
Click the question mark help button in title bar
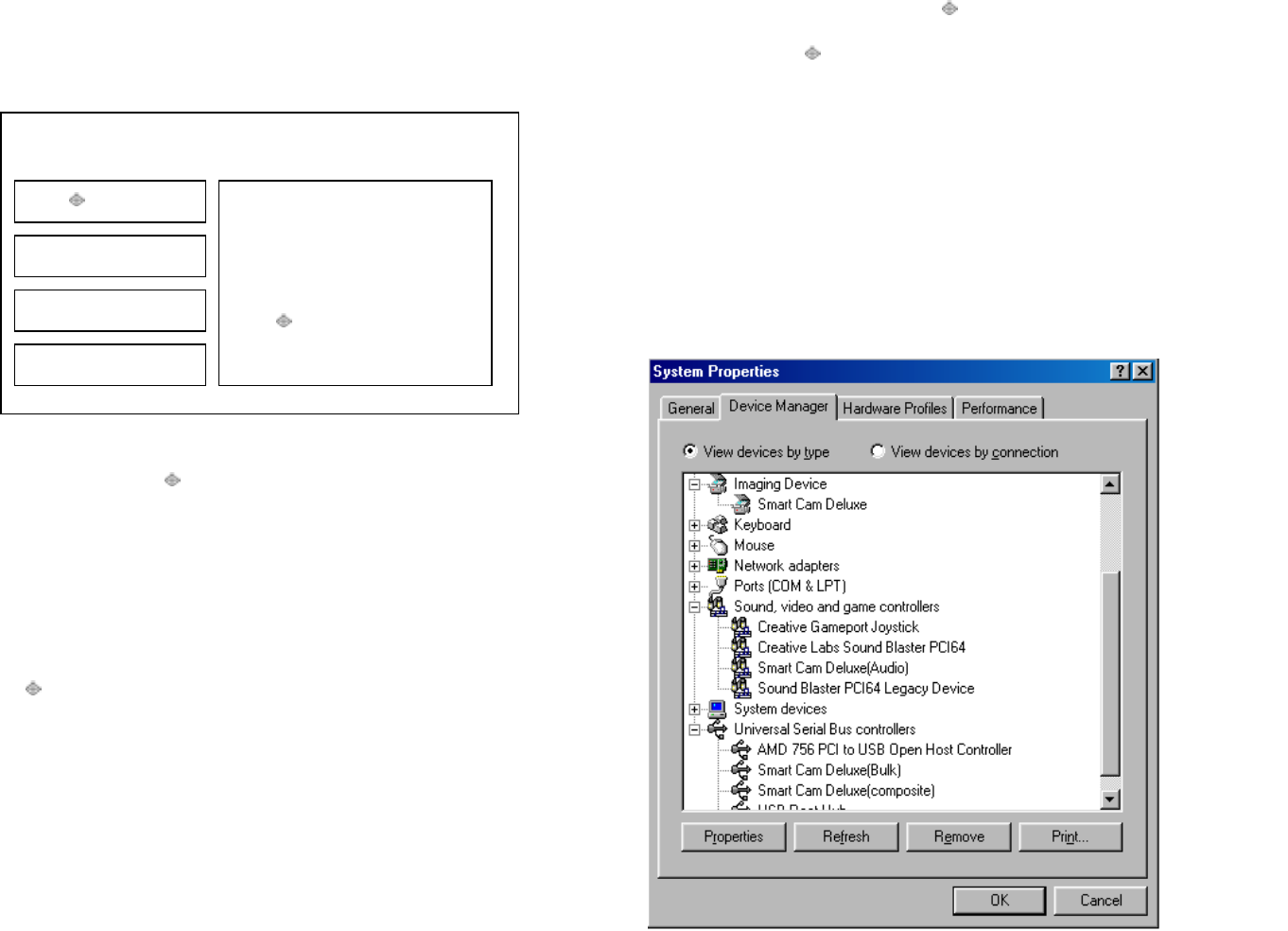click(1121, 371)
